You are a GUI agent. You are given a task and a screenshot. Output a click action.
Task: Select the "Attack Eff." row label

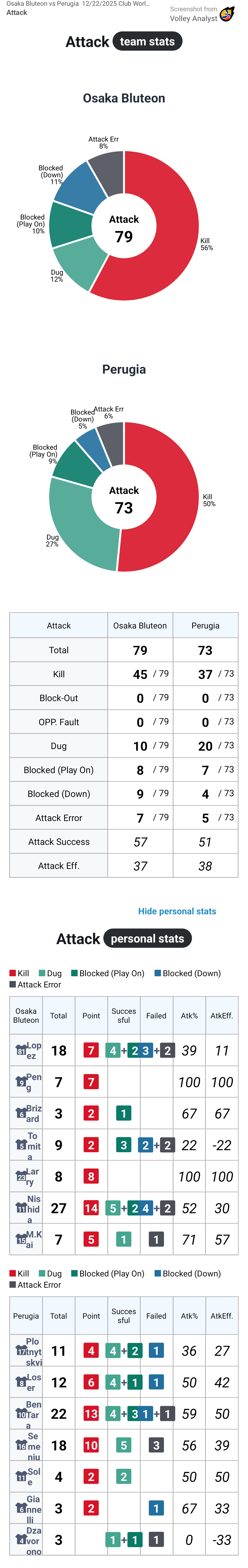point(59,865)
